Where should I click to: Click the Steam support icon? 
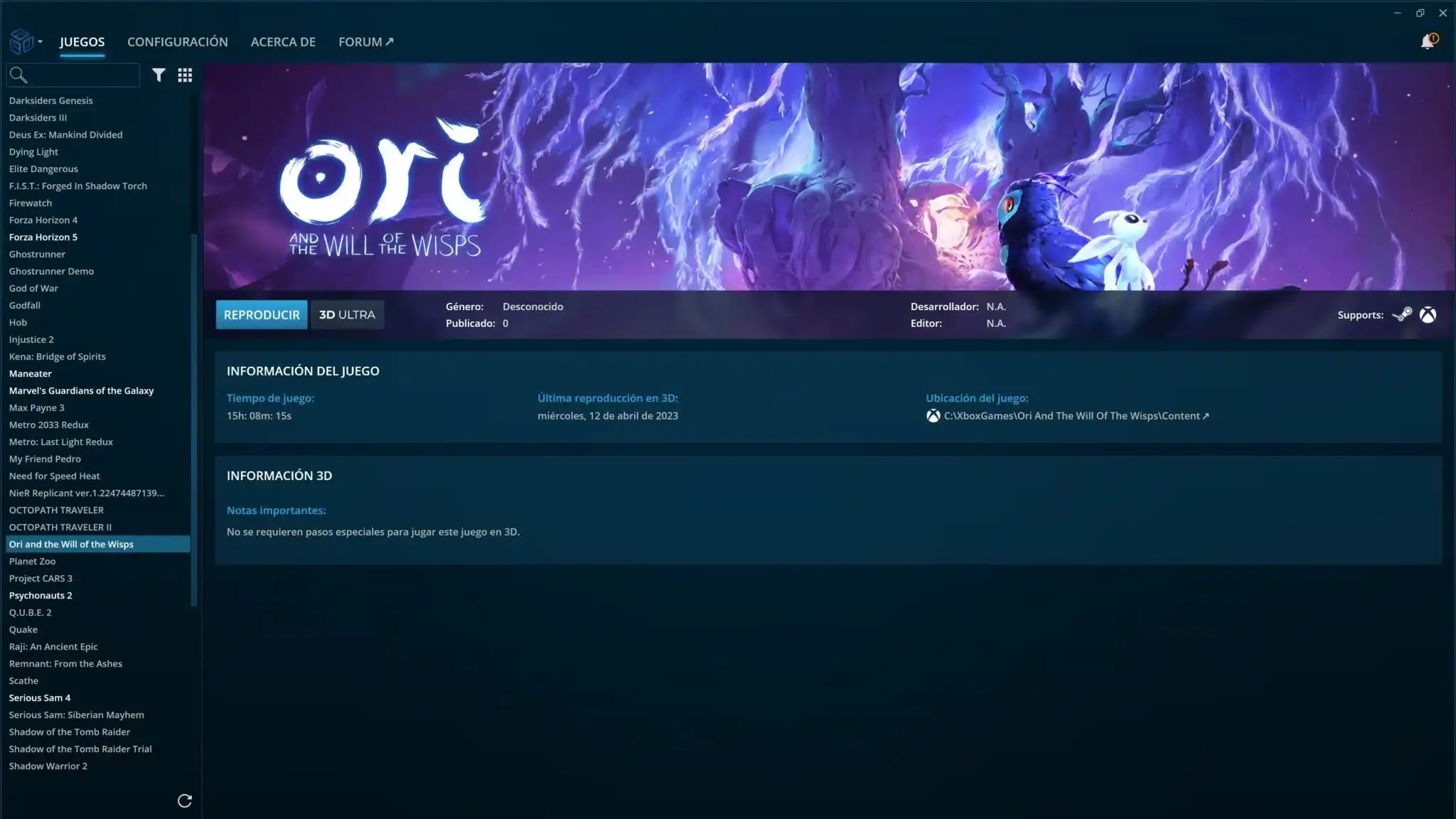tap(1402, 315)
